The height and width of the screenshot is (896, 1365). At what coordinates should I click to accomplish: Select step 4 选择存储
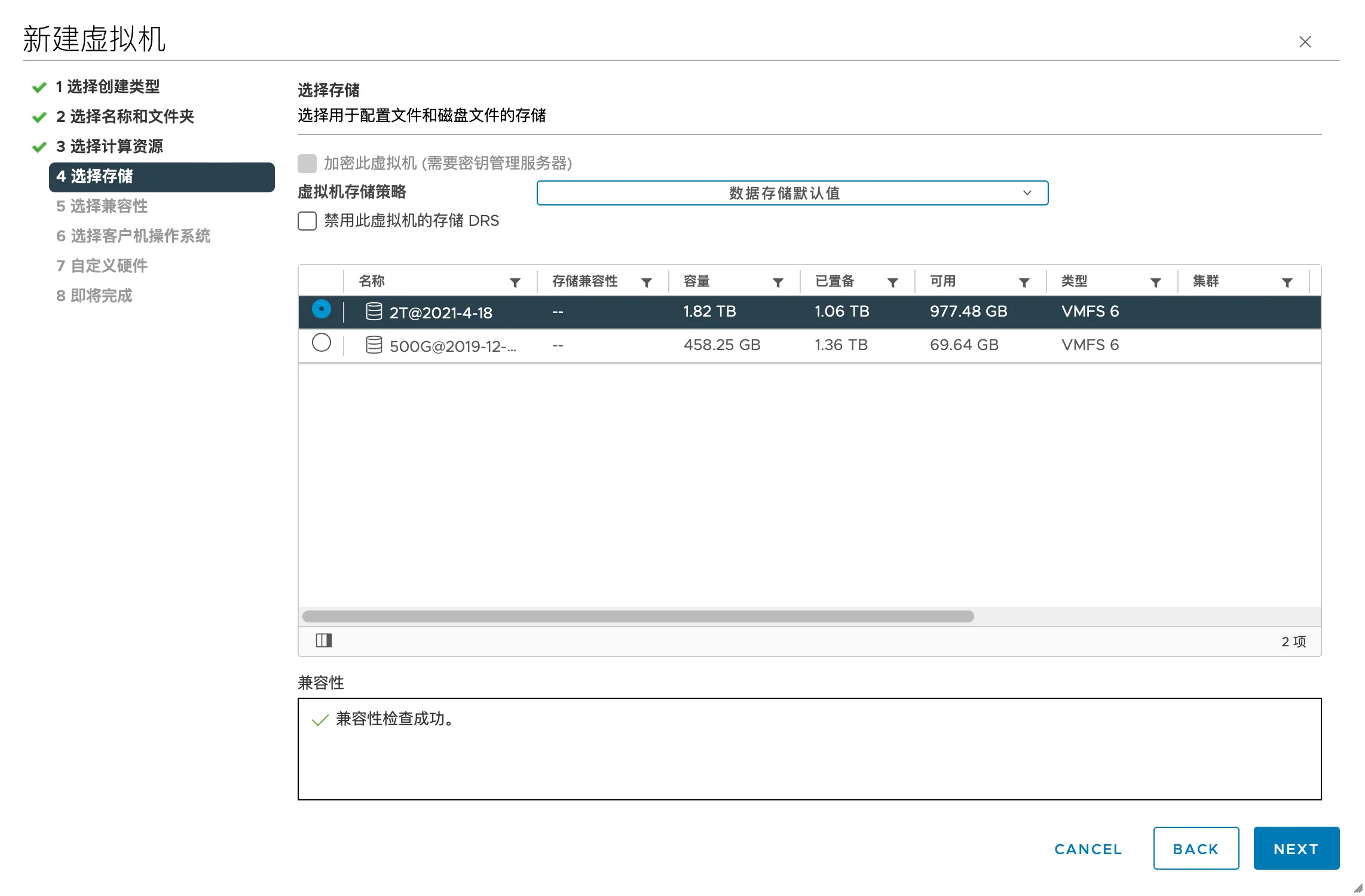pos(162,177)
